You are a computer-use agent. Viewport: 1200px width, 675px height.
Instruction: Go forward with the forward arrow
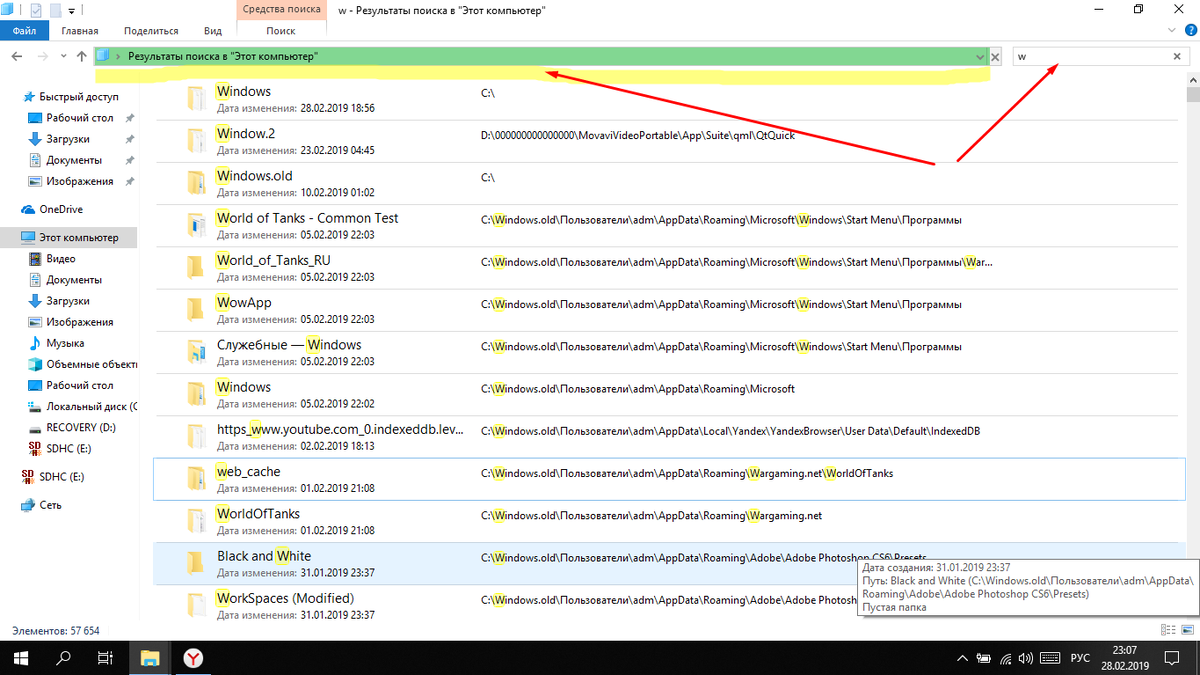pos(42,57)
